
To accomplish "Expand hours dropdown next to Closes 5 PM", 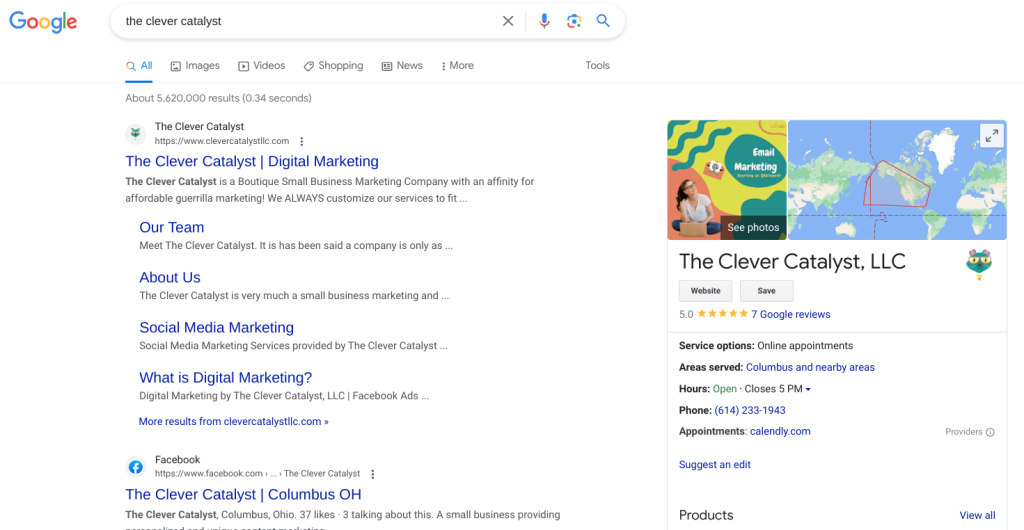I will click(x=808, y=389).
